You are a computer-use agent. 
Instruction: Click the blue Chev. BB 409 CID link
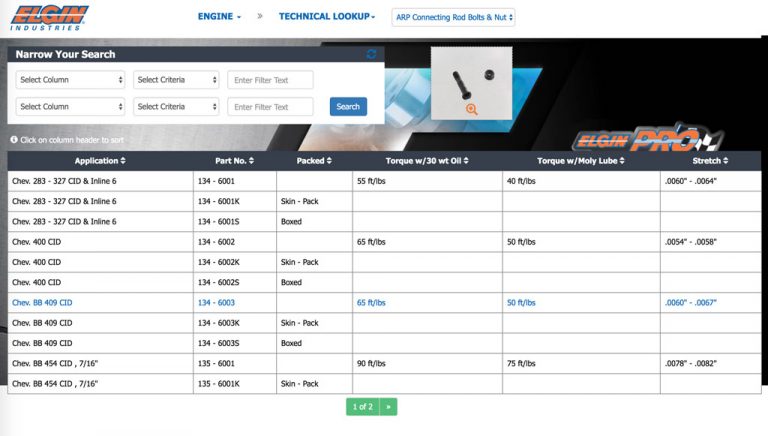pos(42,303)
